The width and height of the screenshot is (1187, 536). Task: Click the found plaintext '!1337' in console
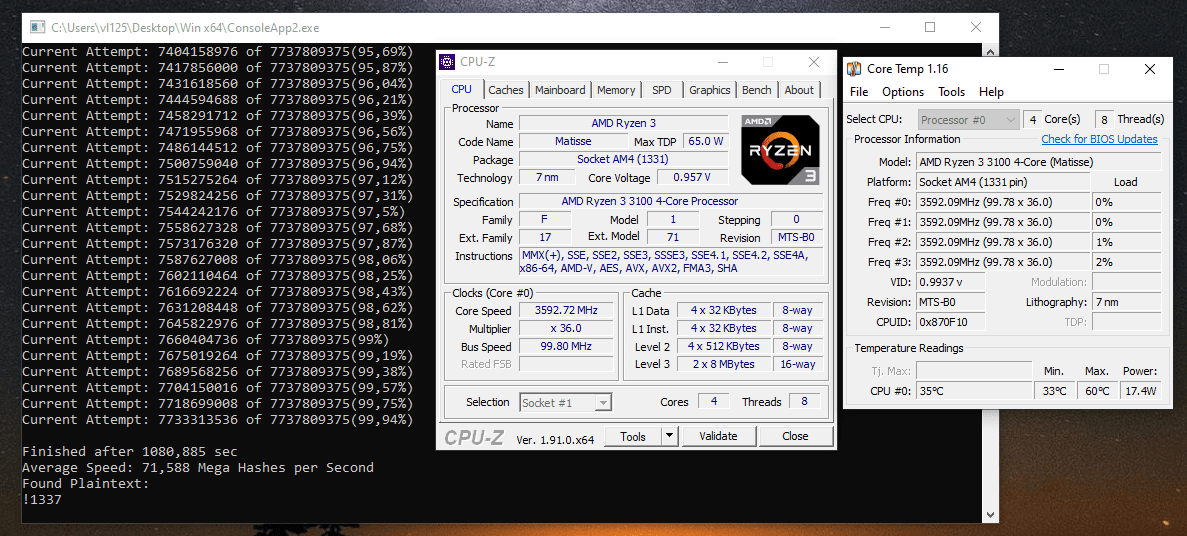[x=42, y=500]
